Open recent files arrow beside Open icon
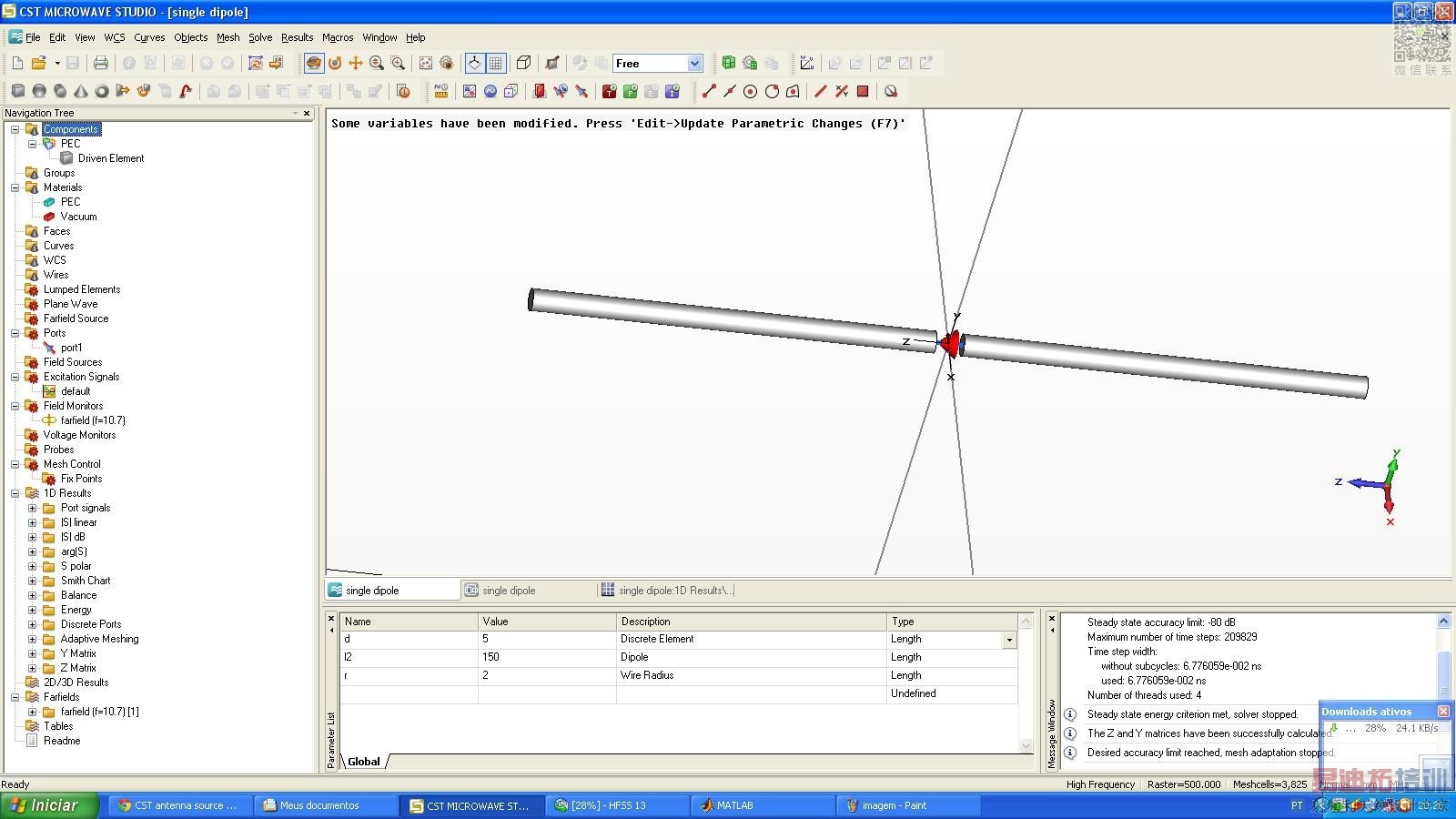This screenshot has width=1456, height=819. [56, 63]
